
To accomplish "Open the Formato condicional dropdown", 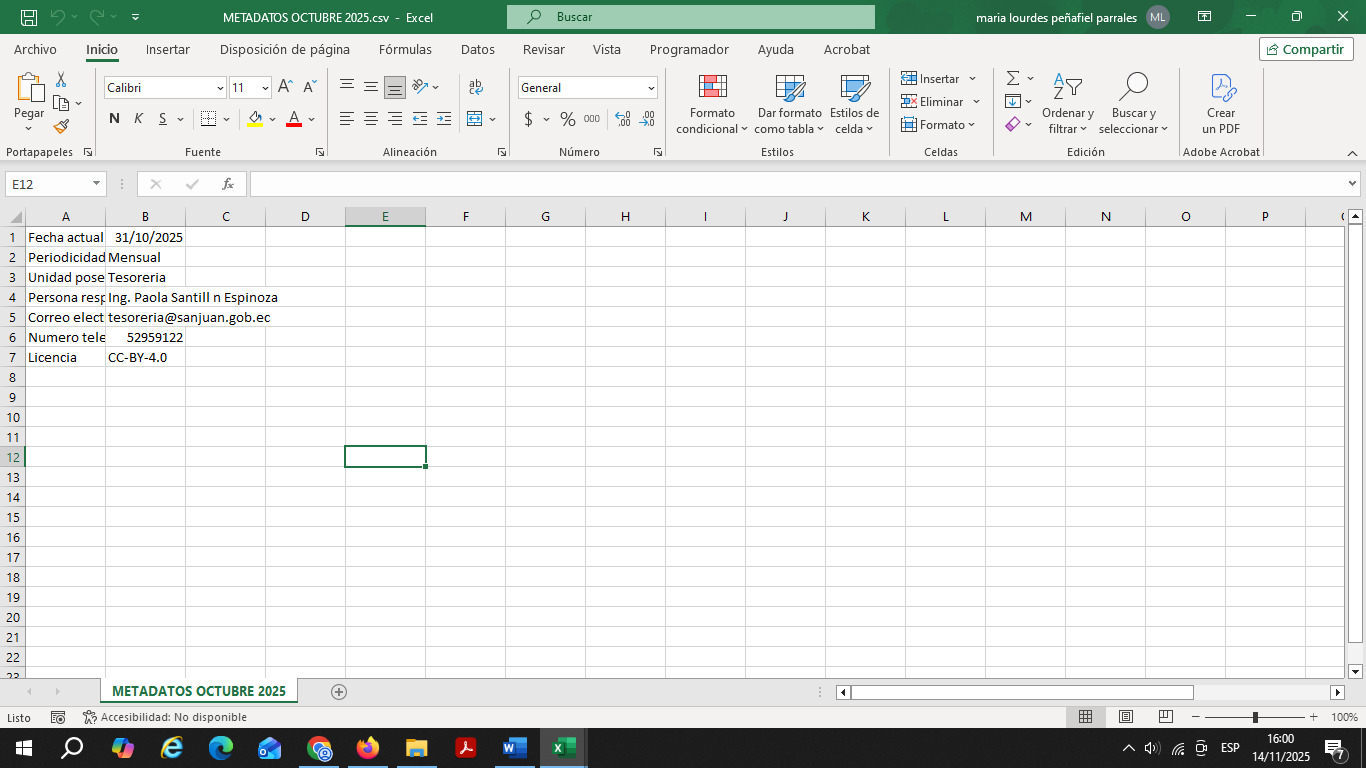I will click(x=712, y=104).
